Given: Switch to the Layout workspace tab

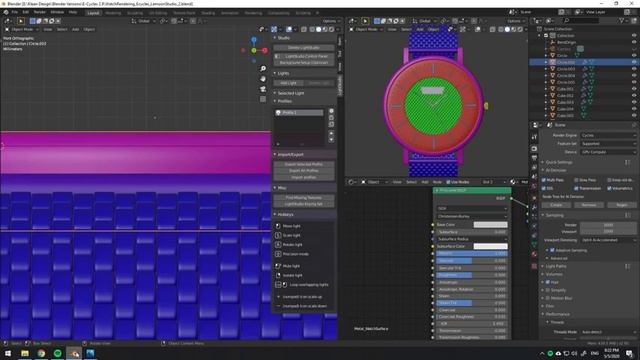Looking at the screenshot, I should pyautogui.click(x=93, y=13).
